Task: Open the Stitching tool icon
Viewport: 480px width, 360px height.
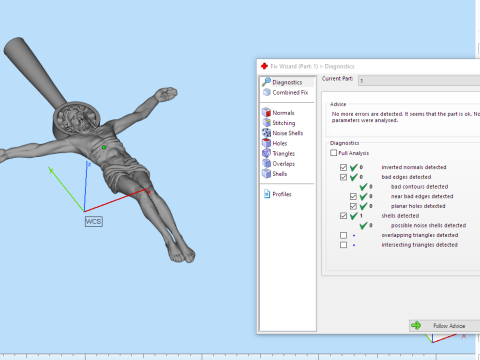Action: (266, 123)
